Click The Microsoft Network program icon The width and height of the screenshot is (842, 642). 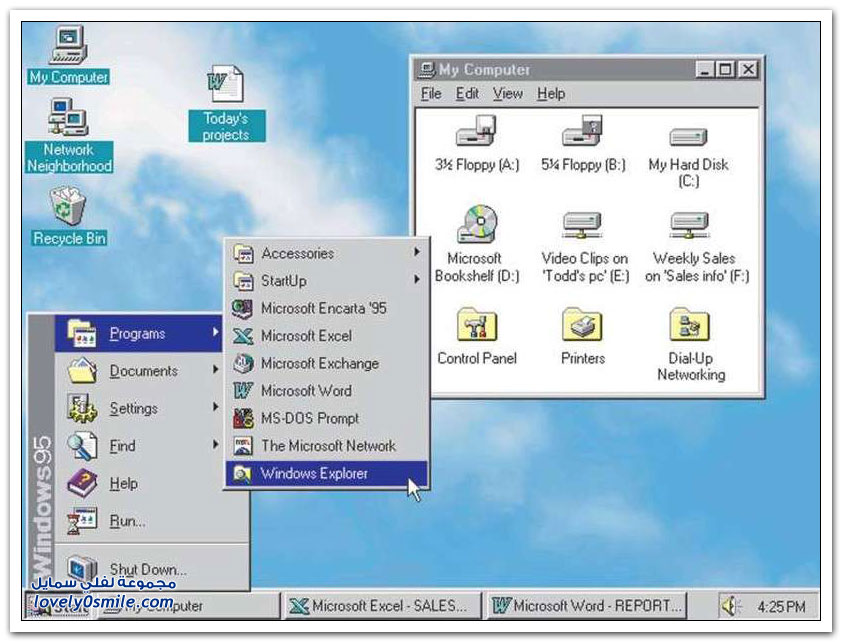243,446
